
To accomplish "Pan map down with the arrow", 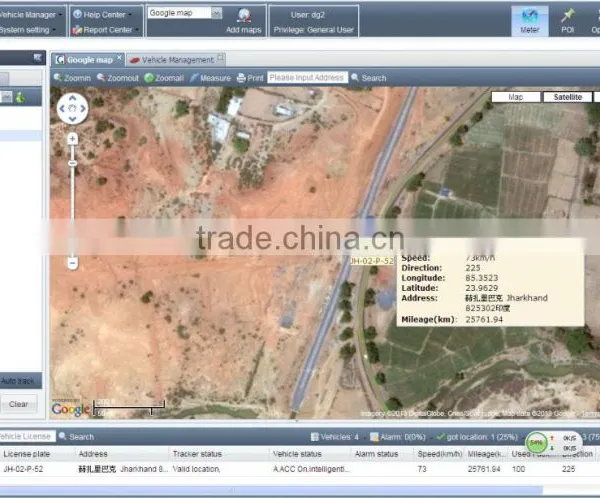I will coord(72,119).
